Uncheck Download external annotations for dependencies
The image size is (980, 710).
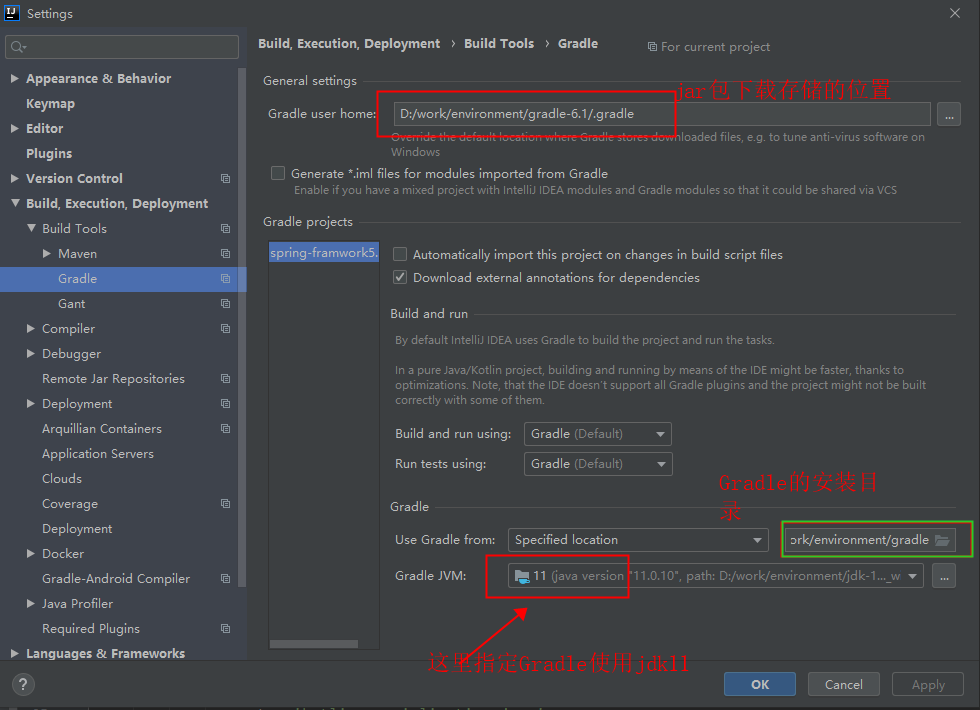pos(400,277)
